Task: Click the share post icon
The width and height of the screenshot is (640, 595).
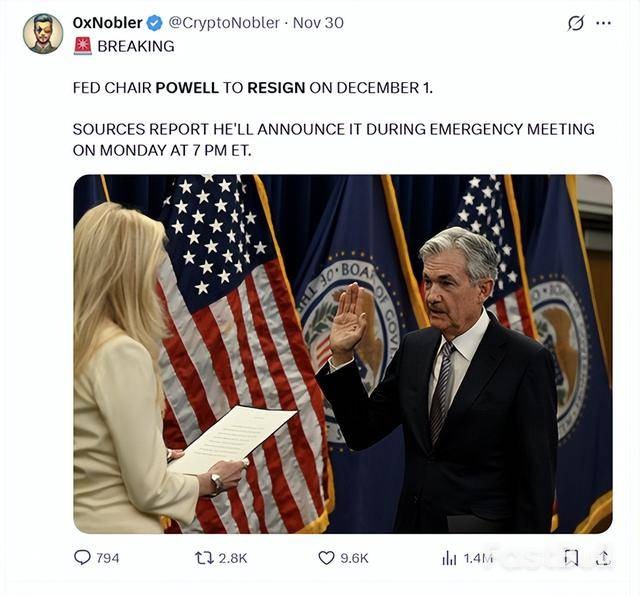Action: click(x=603, y=557)
